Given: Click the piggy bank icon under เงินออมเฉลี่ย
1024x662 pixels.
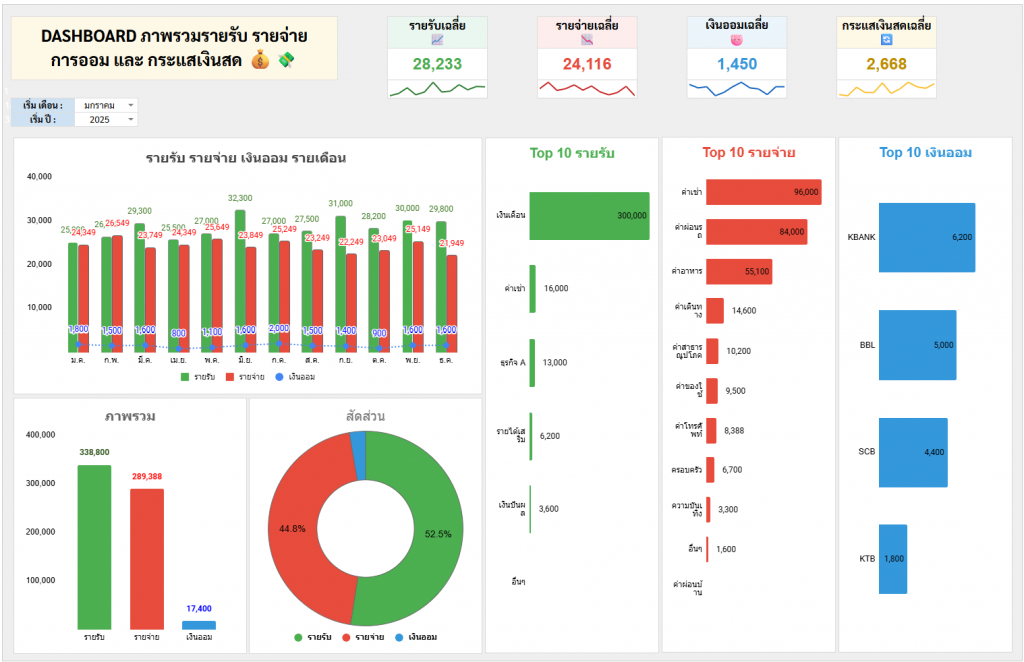Looking at the screenshot, I should point(737,40).
